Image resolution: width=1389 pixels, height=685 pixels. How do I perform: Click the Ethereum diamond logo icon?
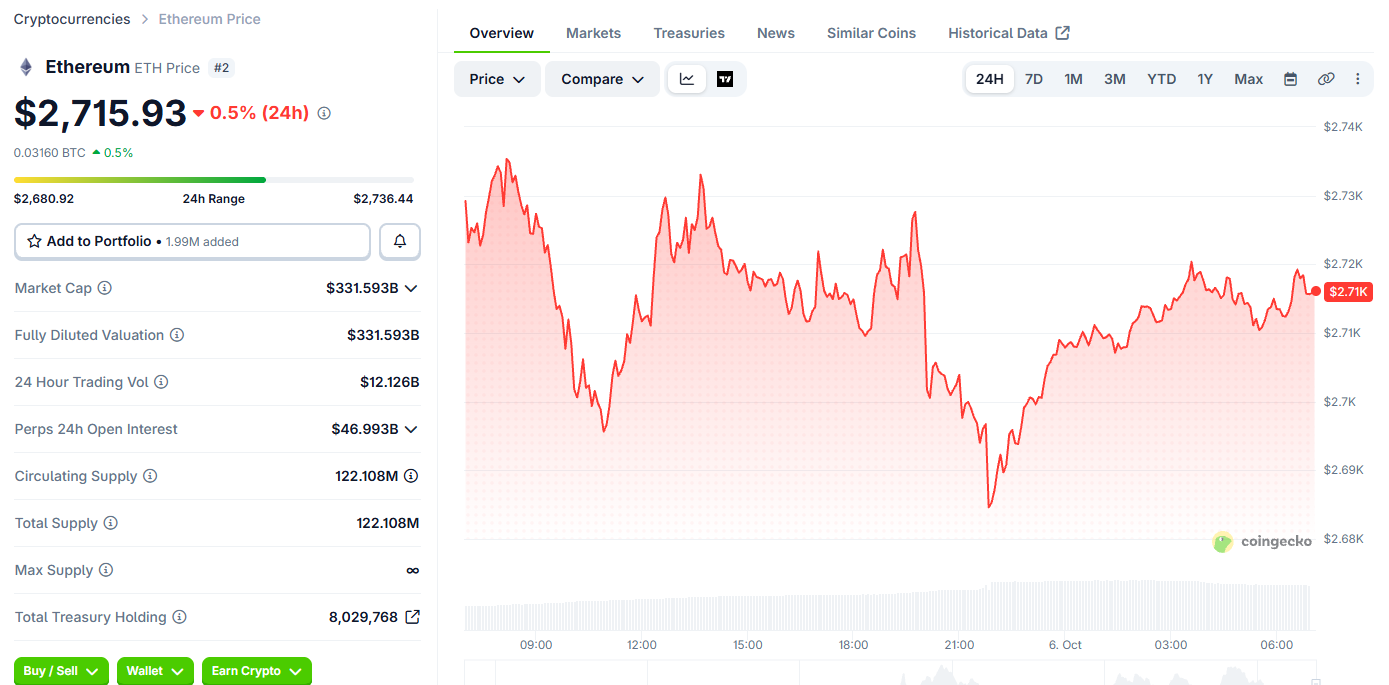26,67
